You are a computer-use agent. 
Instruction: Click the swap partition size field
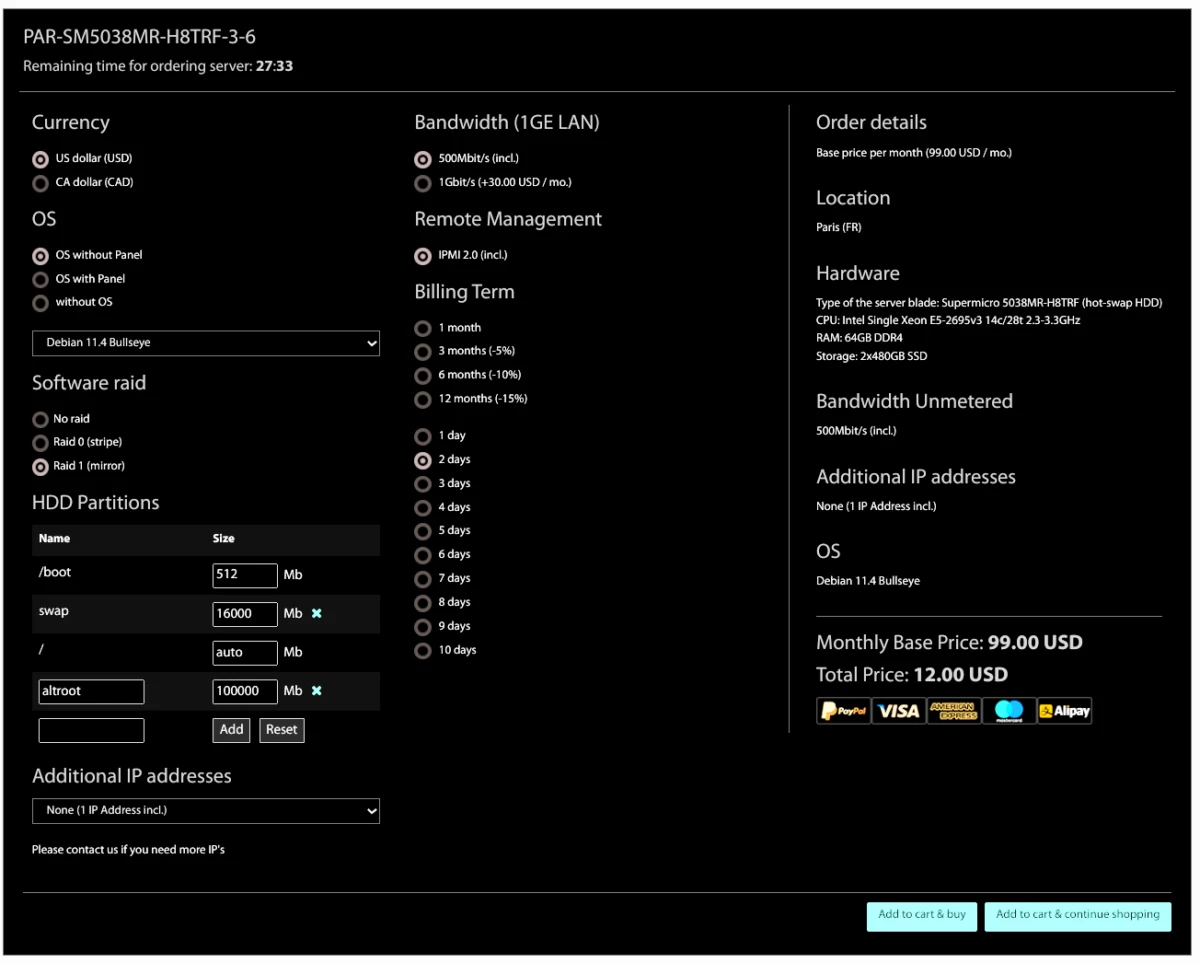pos(244,614)
